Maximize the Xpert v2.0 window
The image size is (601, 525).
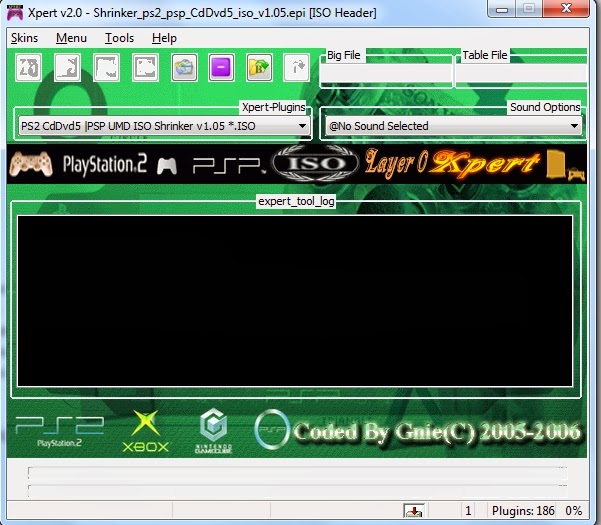(x=529, y=9)
